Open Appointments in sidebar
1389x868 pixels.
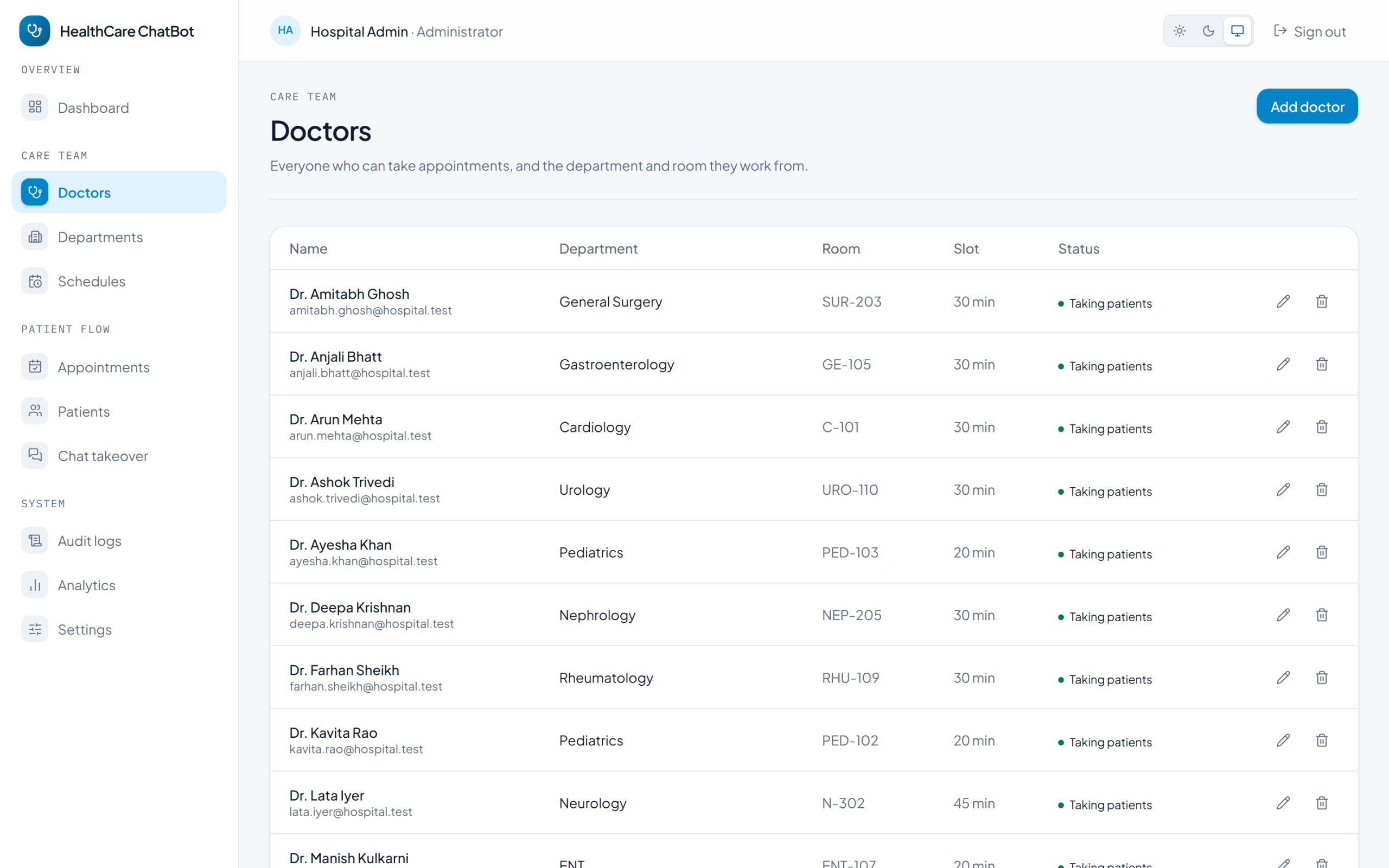(119, 367)
